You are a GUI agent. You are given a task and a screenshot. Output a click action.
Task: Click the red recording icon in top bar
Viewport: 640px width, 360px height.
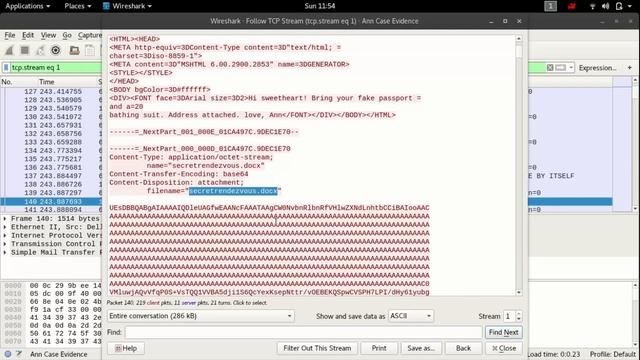click(571, 6)
